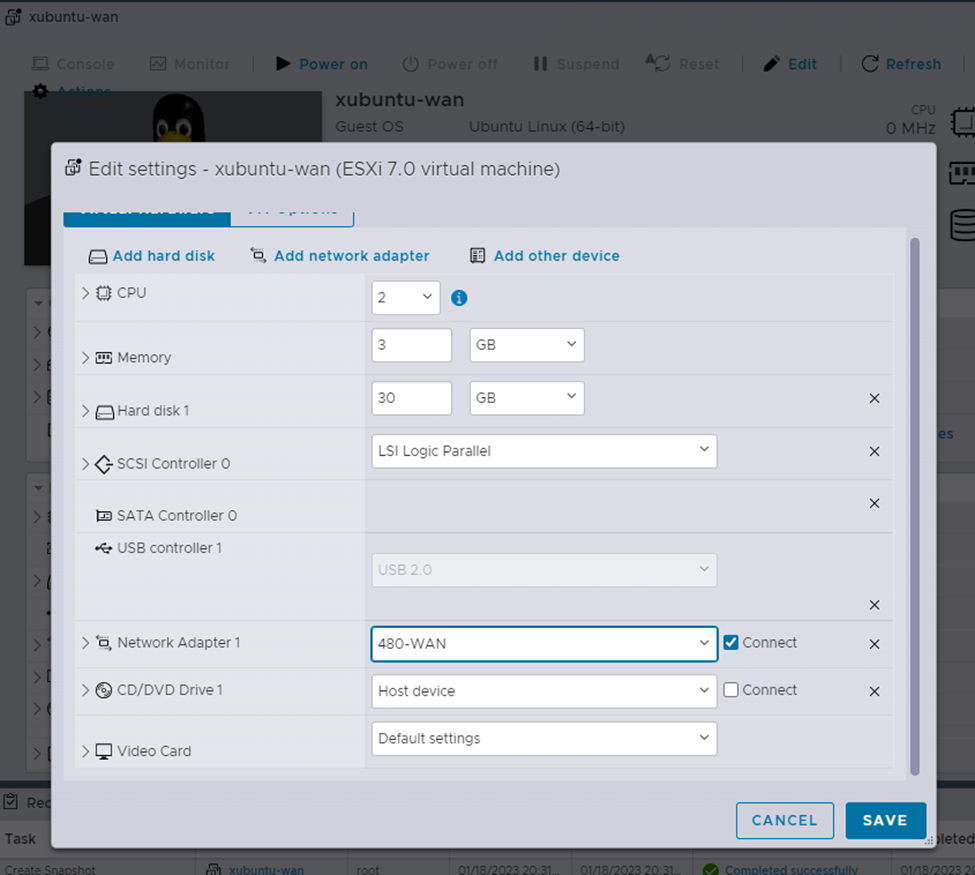Image resolution: width=975 pixels, height=875 pixels.
Task: Click Power on text in background toolbar
Action: click(333, 64)
